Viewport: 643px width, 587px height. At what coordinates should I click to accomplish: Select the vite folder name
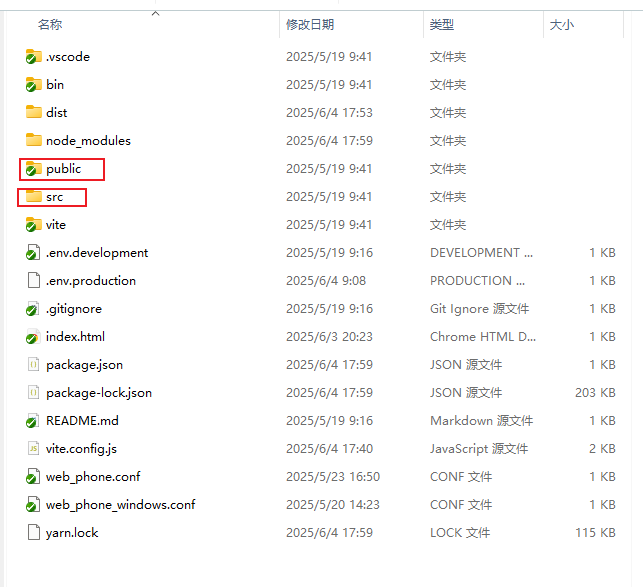click(56, 225)
